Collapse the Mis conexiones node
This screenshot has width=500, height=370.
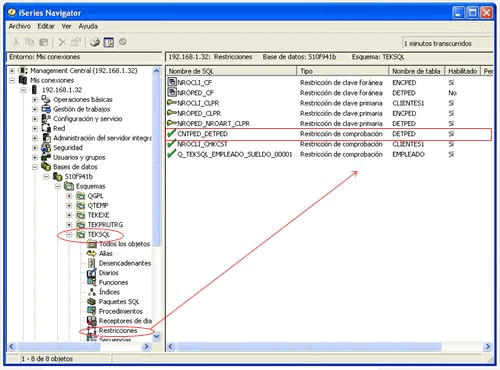click(x=12, y=80)
